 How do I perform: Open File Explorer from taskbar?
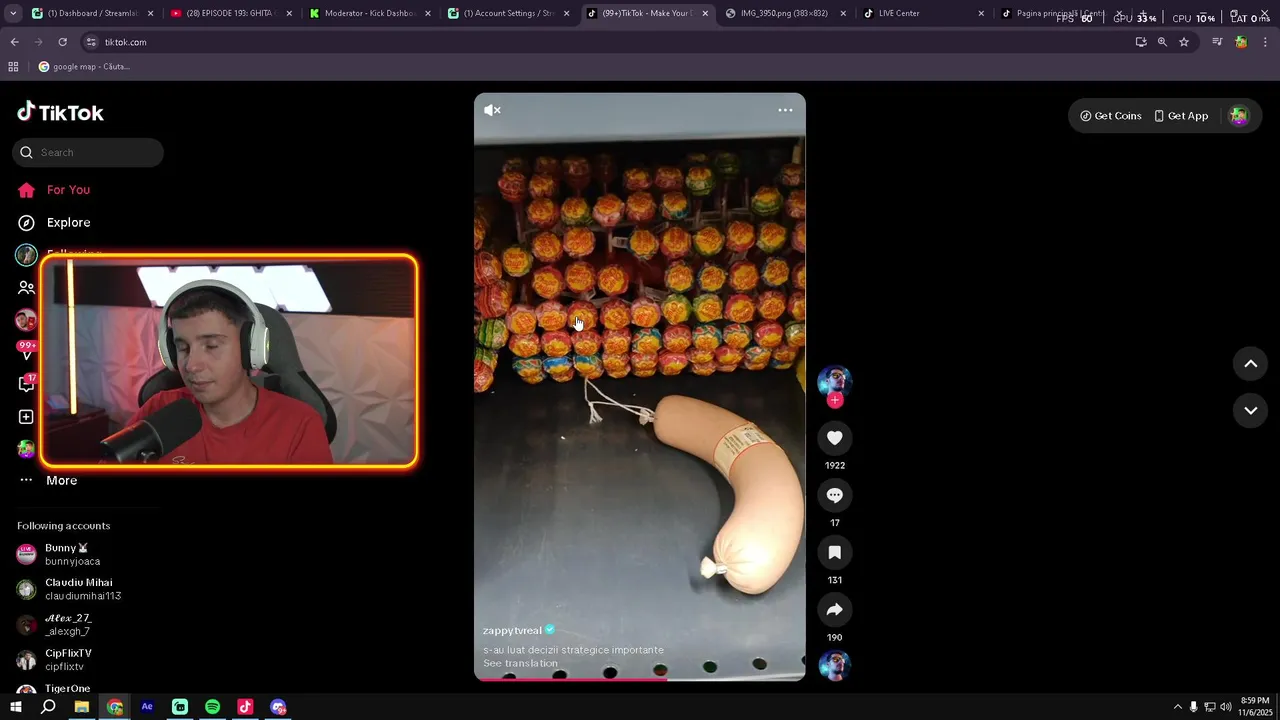tap(82, 707)
